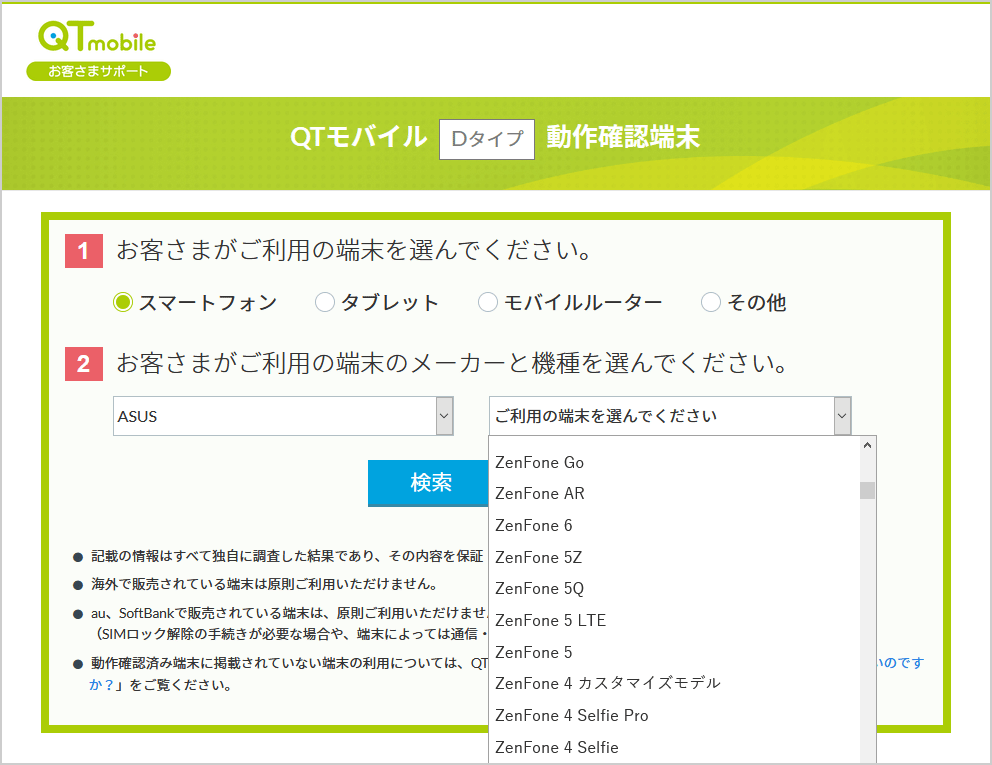
Task: Select ZenFone 4 Selfie Pro option
Action: point(674,715)
